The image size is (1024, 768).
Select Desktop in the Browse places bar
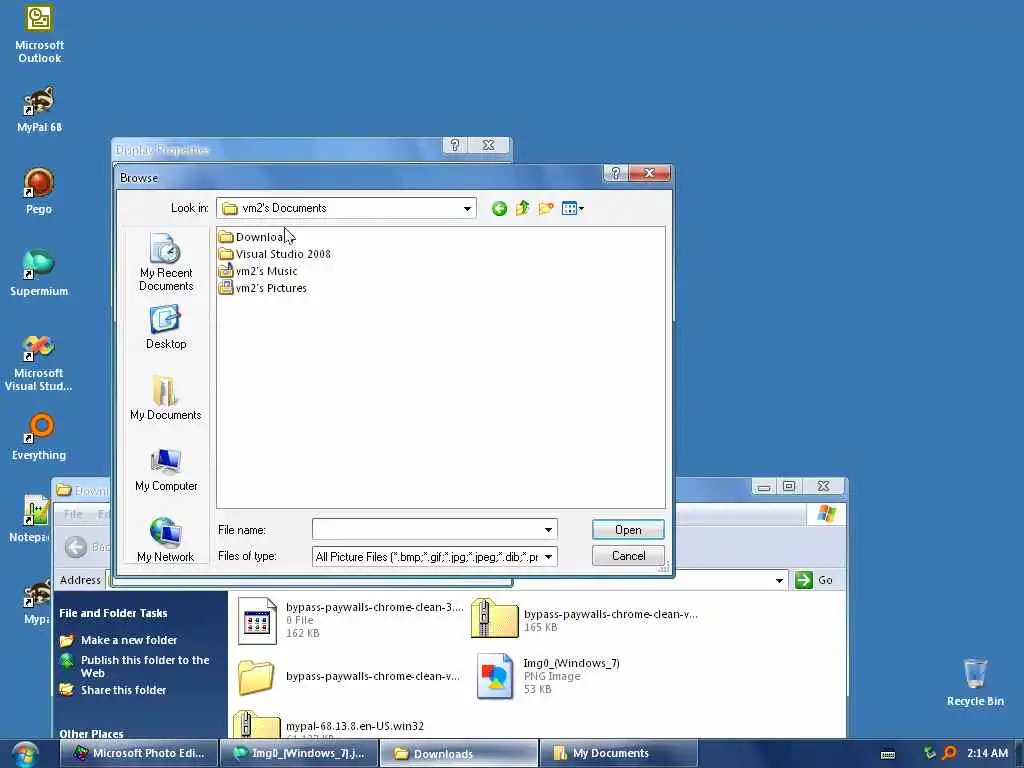coord(166,328)
